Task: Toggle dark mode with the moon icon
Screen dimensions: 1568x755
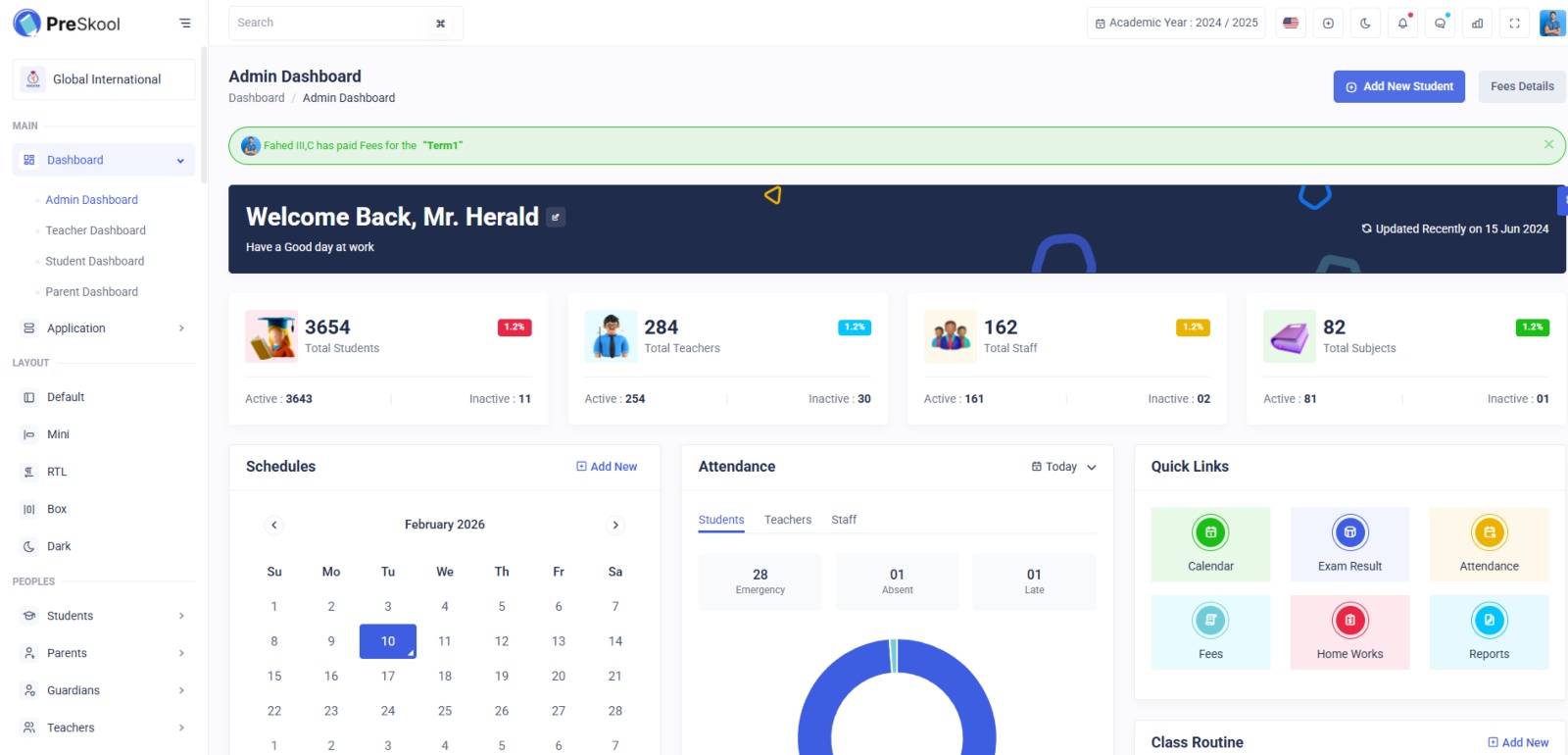Action: 1365,23
